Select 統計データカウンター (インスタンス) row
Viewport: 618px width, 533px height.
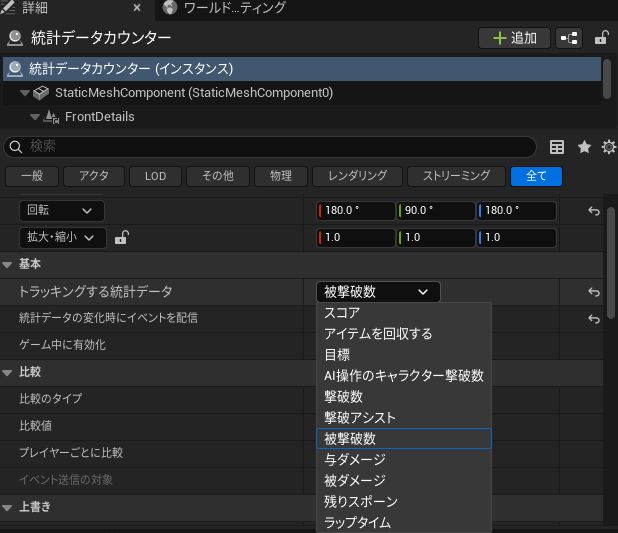pos(302,69)
